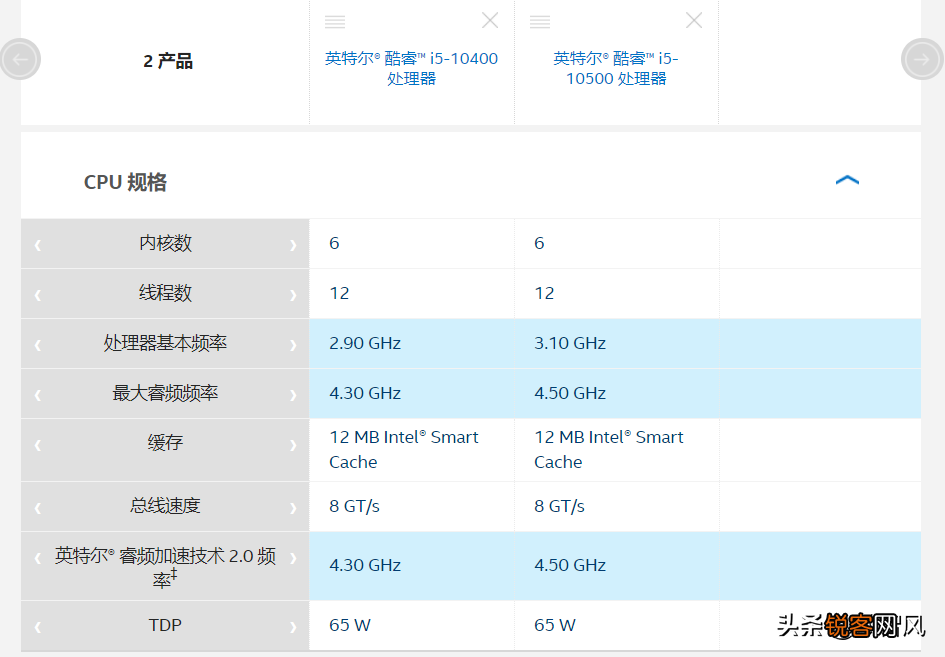The width and height of the screenshot is (945, 657).
Task: Open the i5-10400 processor product link
Action: pyautogui.click(x=411, y=68)
